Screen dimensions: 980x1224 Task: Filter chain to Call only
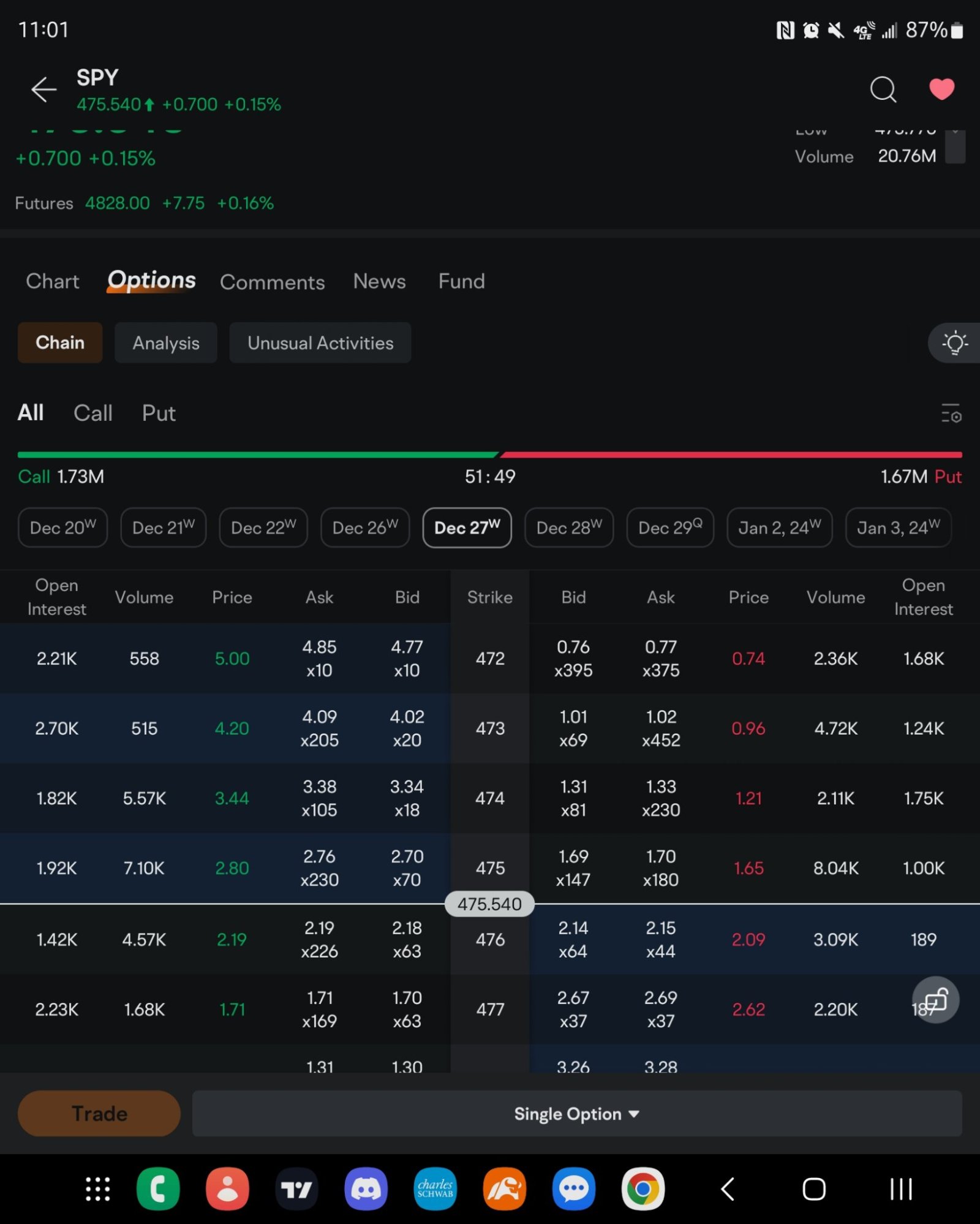click(x=93, y=413)
